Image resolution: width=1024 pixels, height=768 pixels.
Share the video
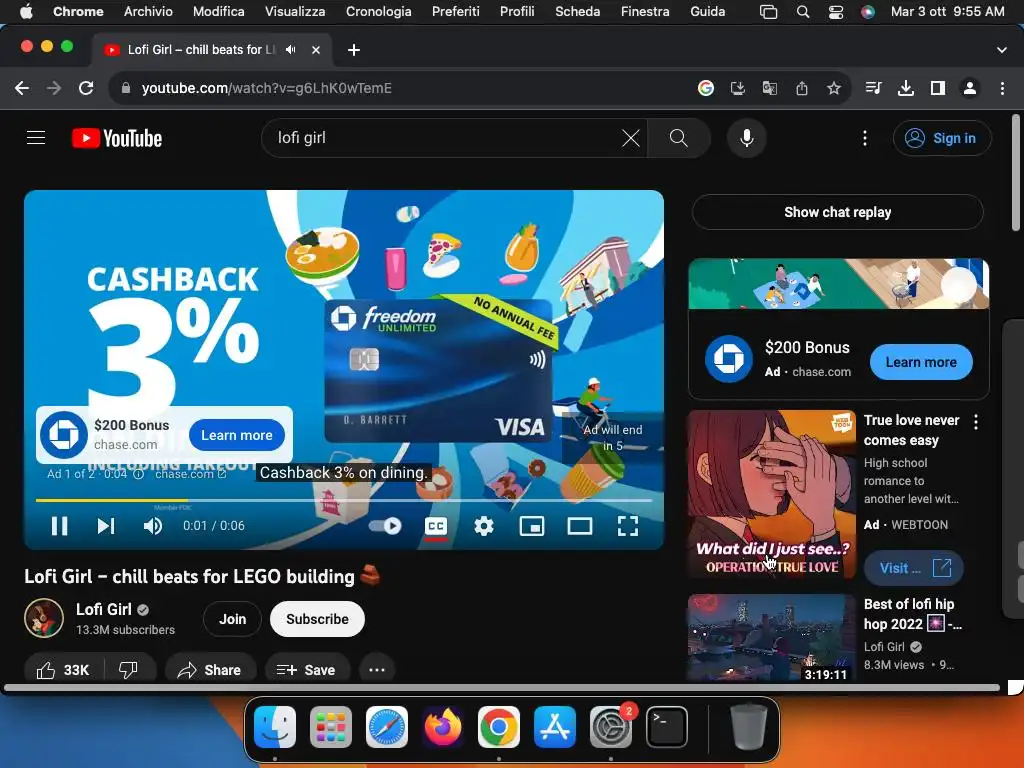(x=210, y=669)
